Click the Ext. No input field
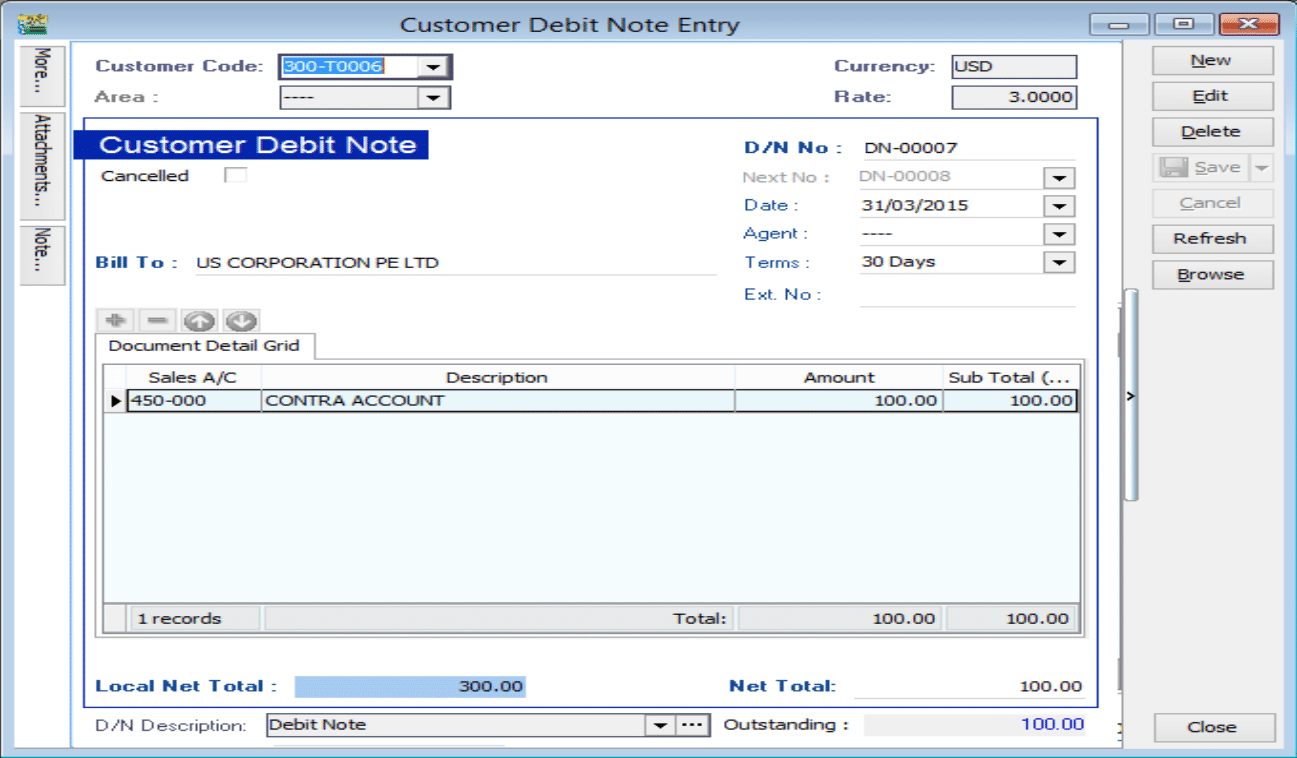This screenshot has width=1297, height=758. coord(967,294)
